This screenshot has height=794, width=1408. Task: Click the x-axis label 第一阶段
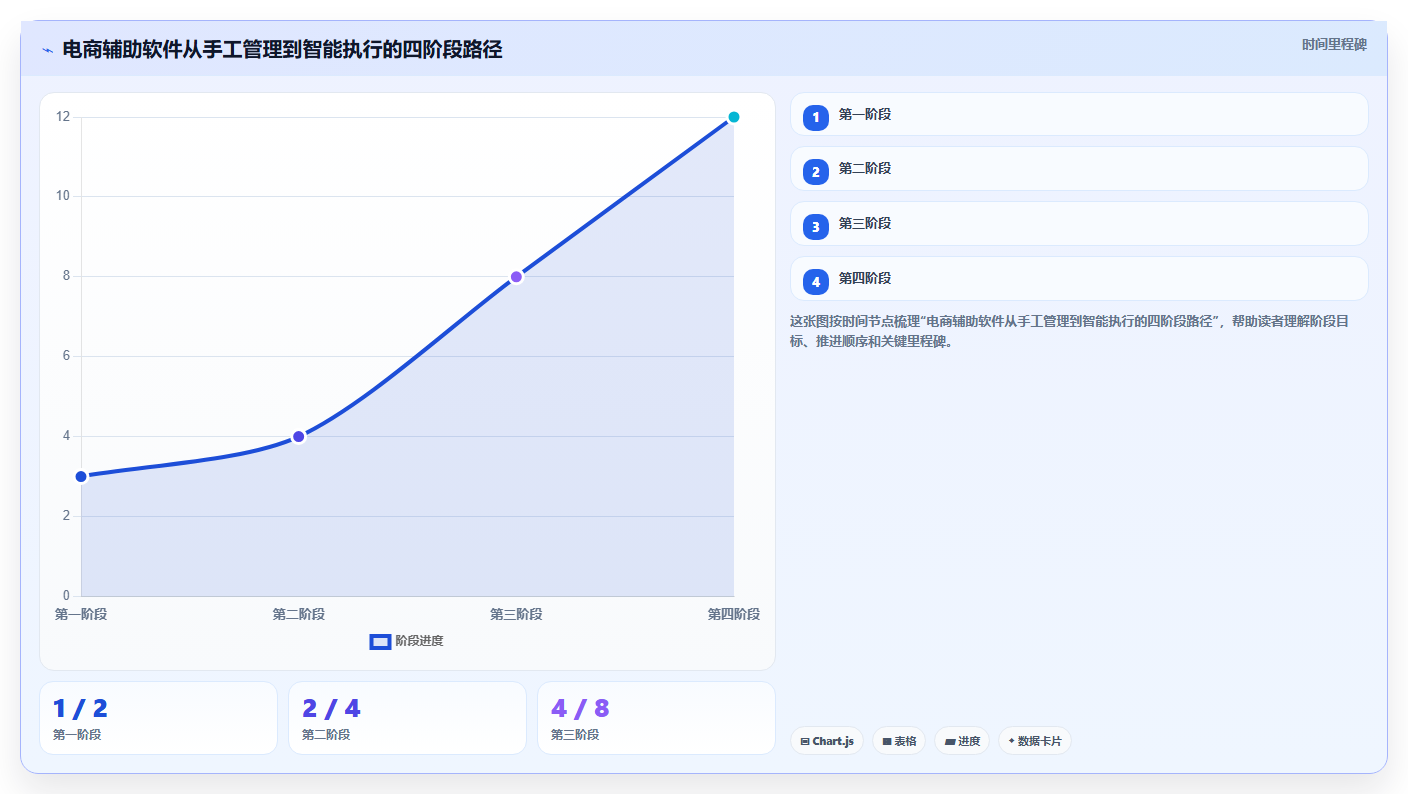[81, 614]
